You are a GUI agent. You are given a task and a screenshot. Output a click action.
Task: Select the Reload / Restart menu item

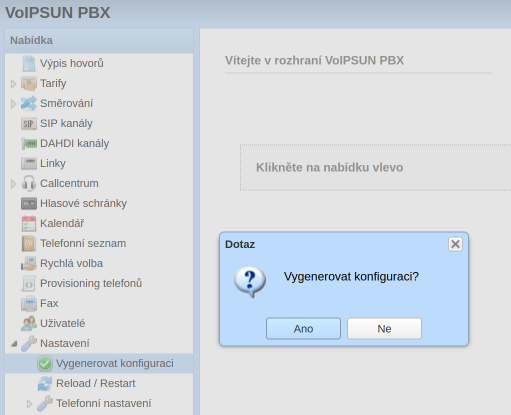pos(99,383)
